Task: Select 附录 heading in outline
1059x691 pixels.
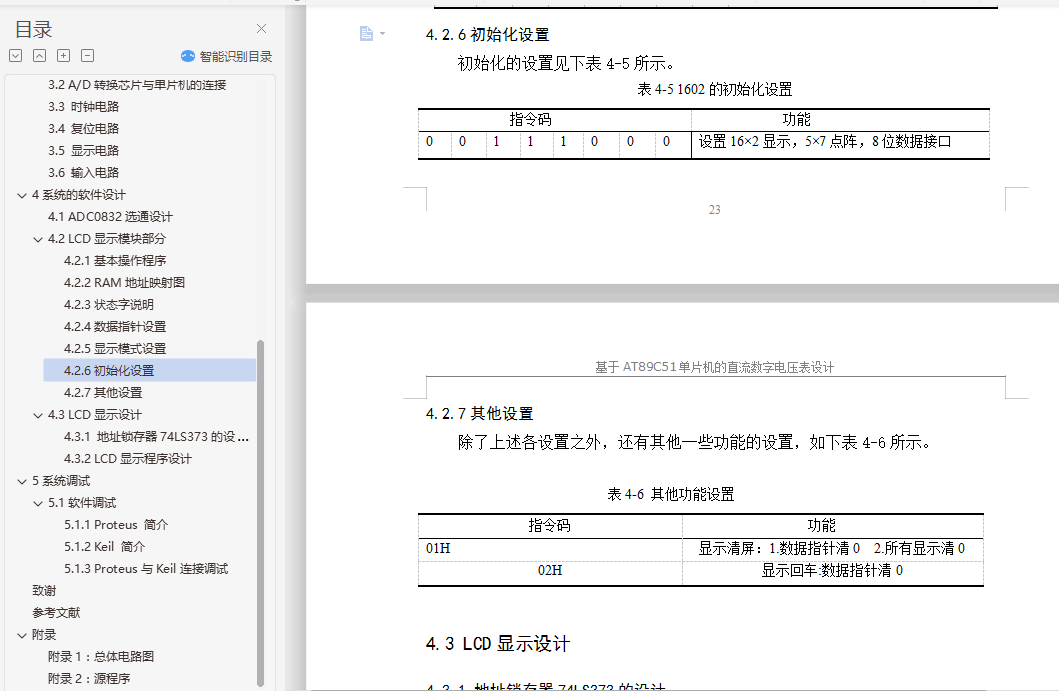Action: click(x=44, y=635)
